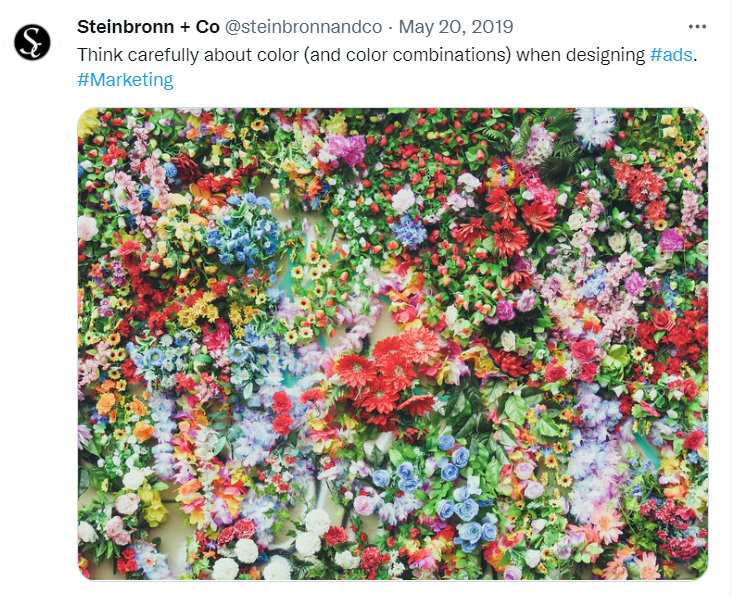Open the Steinbronn + Co profile avatar
This screenshot has height=597, width=733.
coord(32,42)
